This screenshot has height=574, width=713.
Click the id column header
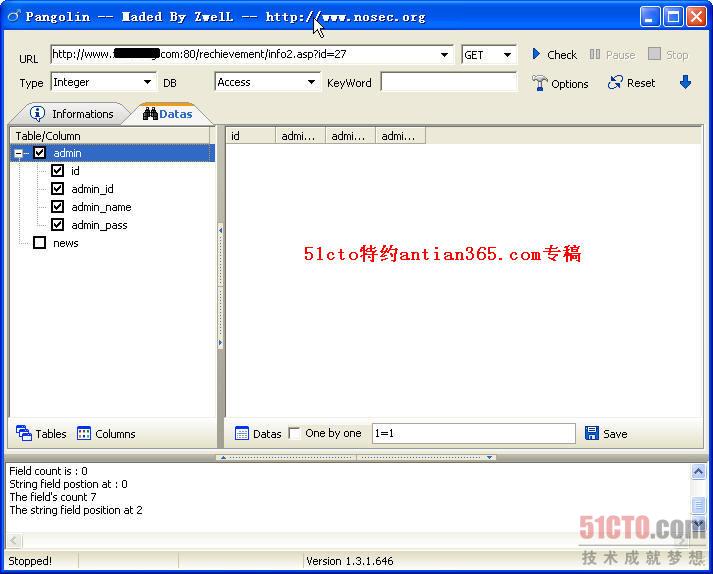(251, 136)
